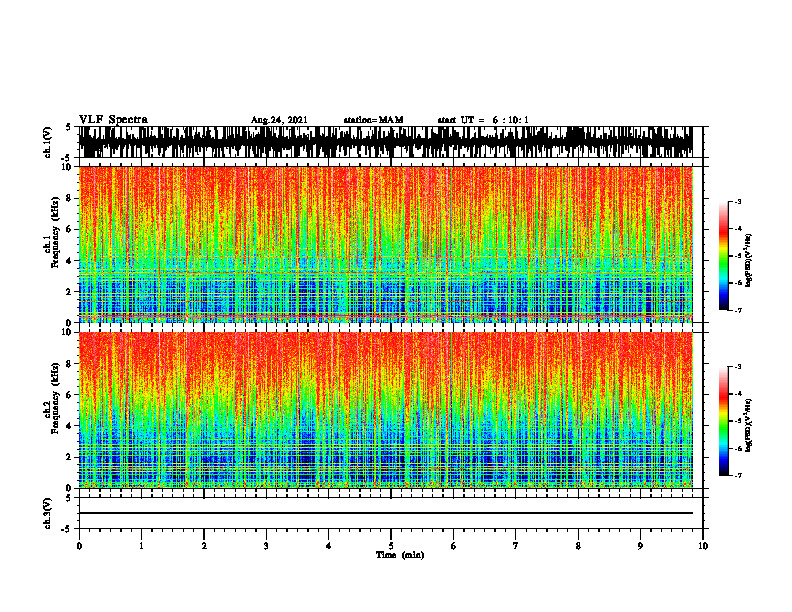Screen dimensions: 792x612
Task: Click the ch.1 color scale bar
Action: (x=724, y=256)
